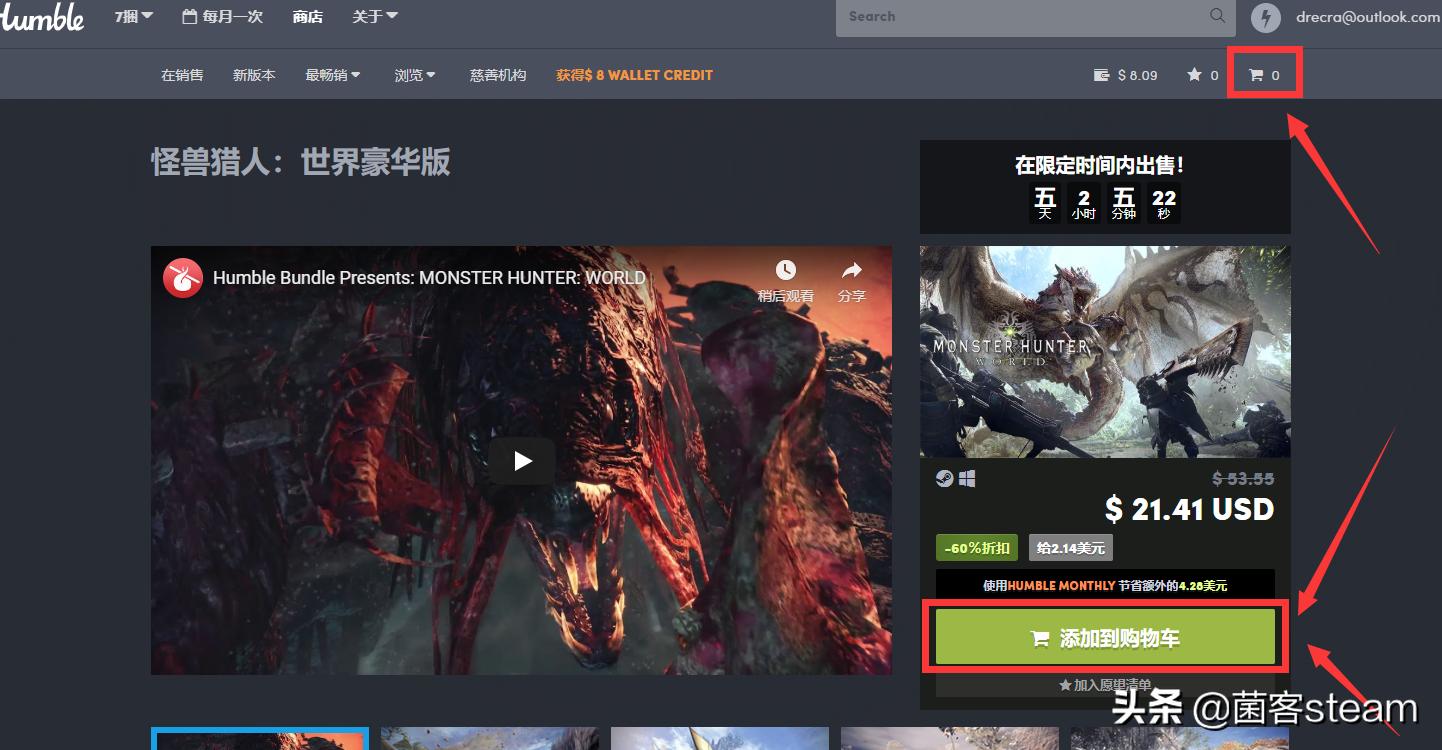Image resolution: width=1442 pixels, height=750 pixels.
Task: Open the calendar-icon 每月一次 link
Action: [x=222, y=16]
